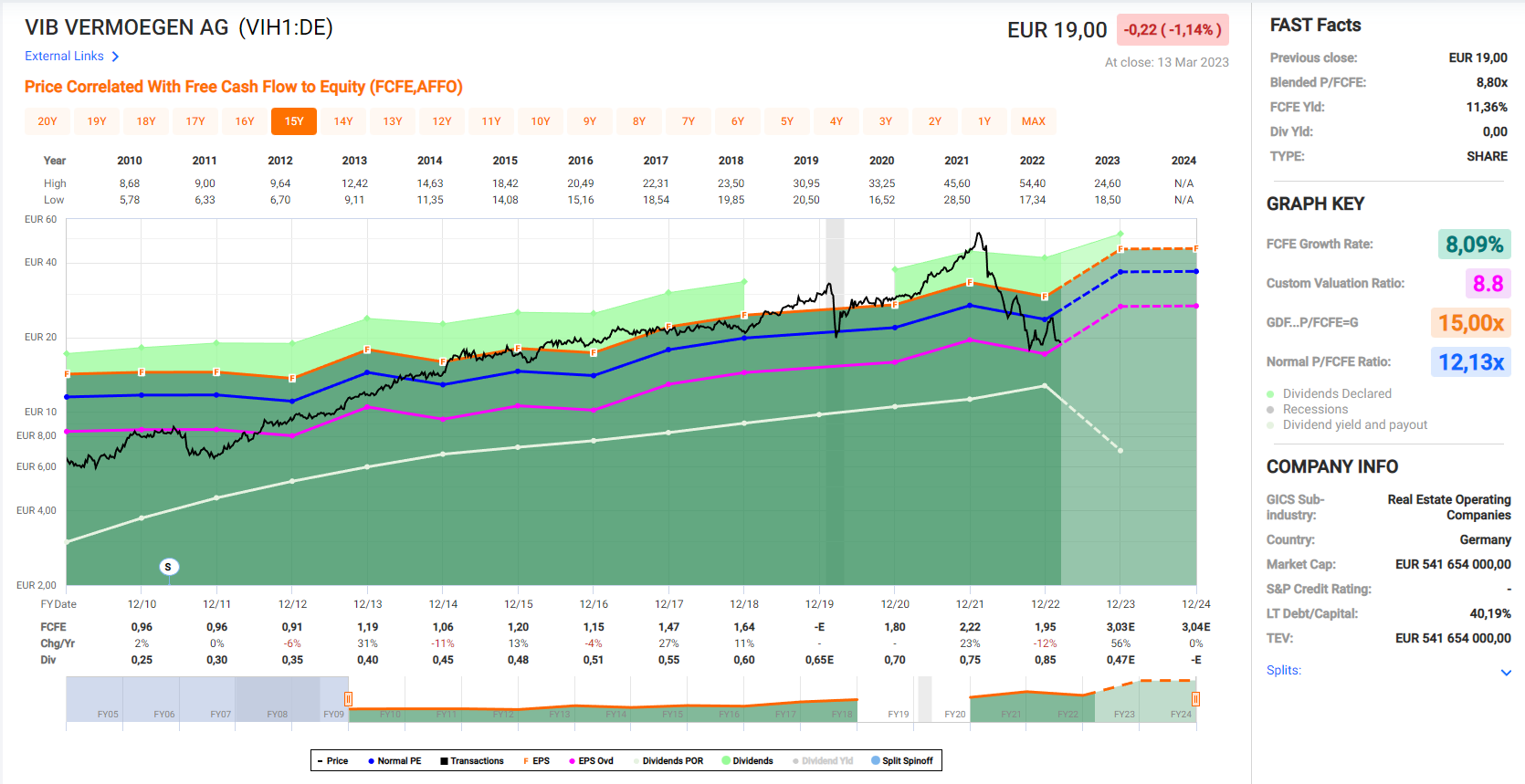Toggle Recessions shading in Graph Key
Image resolution: width=1525 pixels, height=784 pixels.
click(x=1314, y=409)
